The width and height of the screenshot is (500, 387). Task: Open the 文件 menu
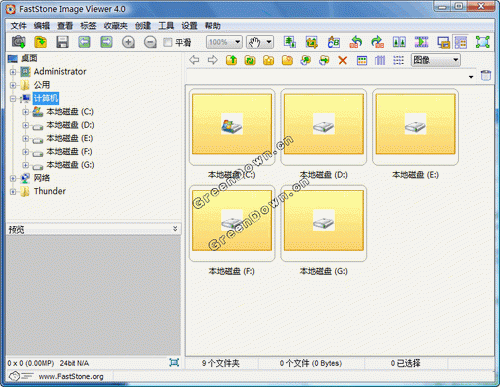18,26
